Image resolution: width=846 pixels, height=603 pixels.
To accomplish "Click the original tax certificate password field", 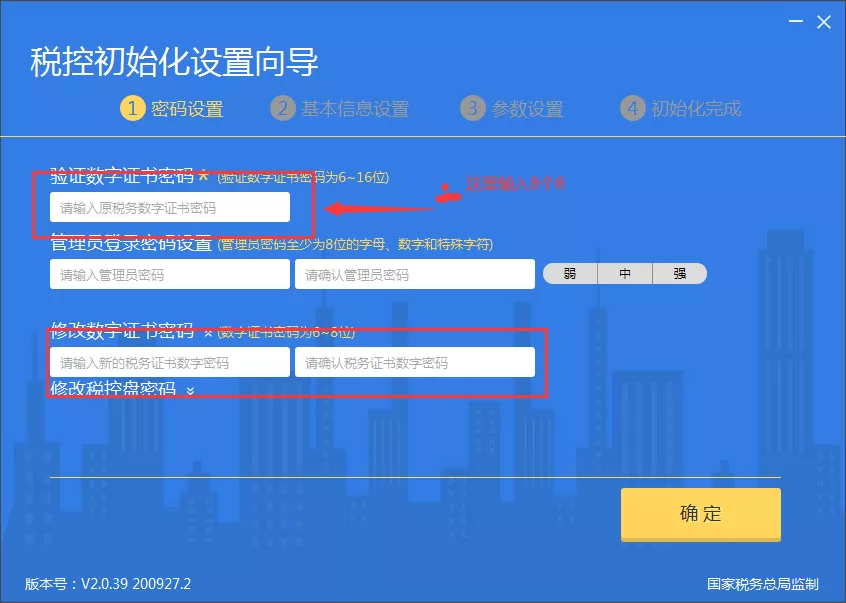I will click(170, 207).
